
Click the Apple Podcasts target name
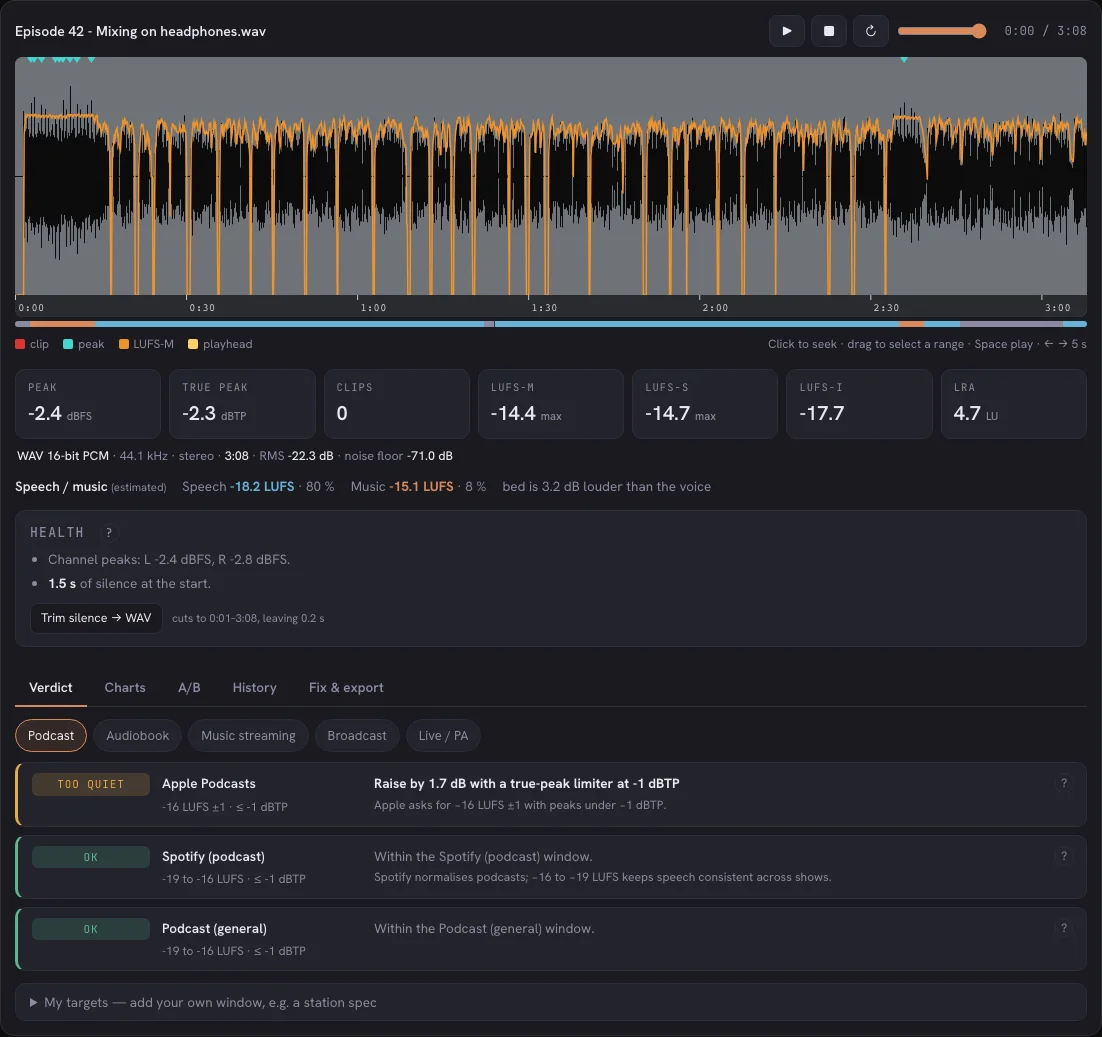[209, 783]
